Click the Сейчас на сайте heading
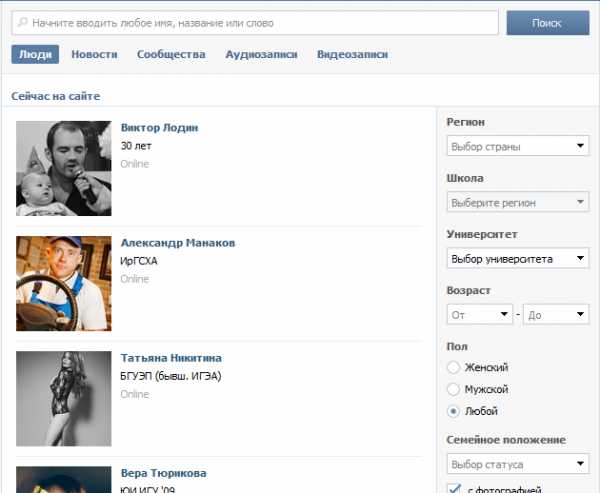This screenshot has height=493, width=600. (x=55, y=96)
